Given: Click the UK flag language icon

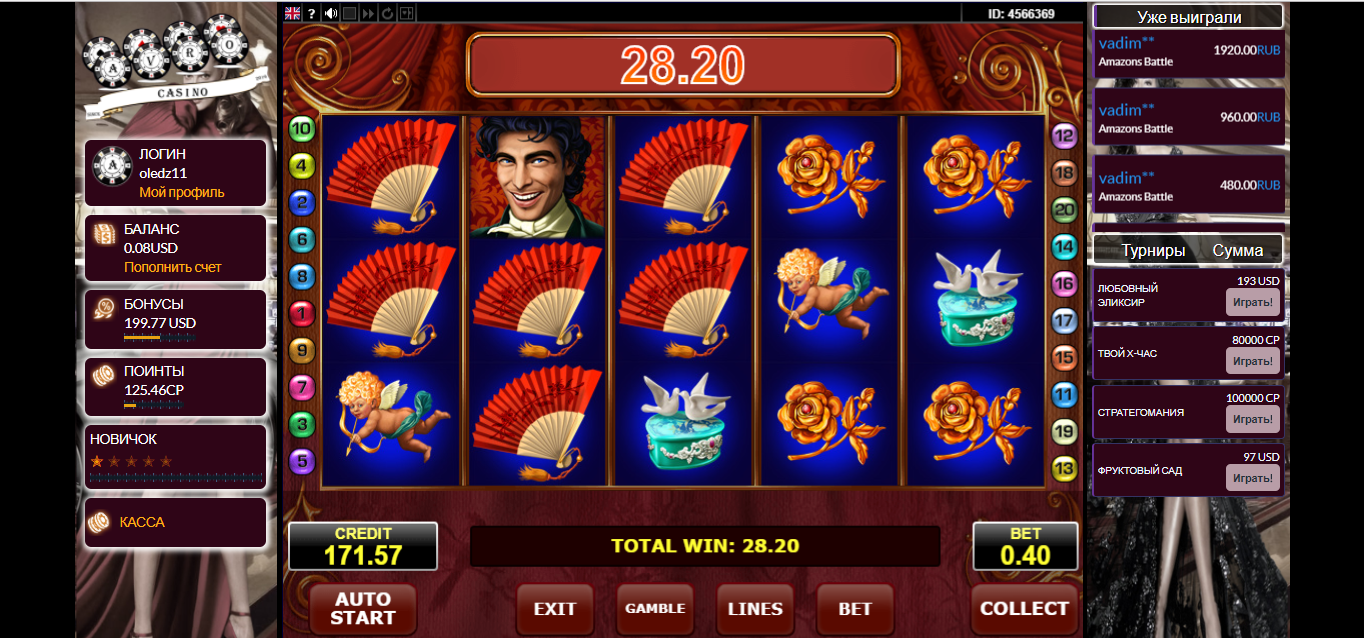Looking at the screenshot, I should pyautogui.click(x=292, y=13).
